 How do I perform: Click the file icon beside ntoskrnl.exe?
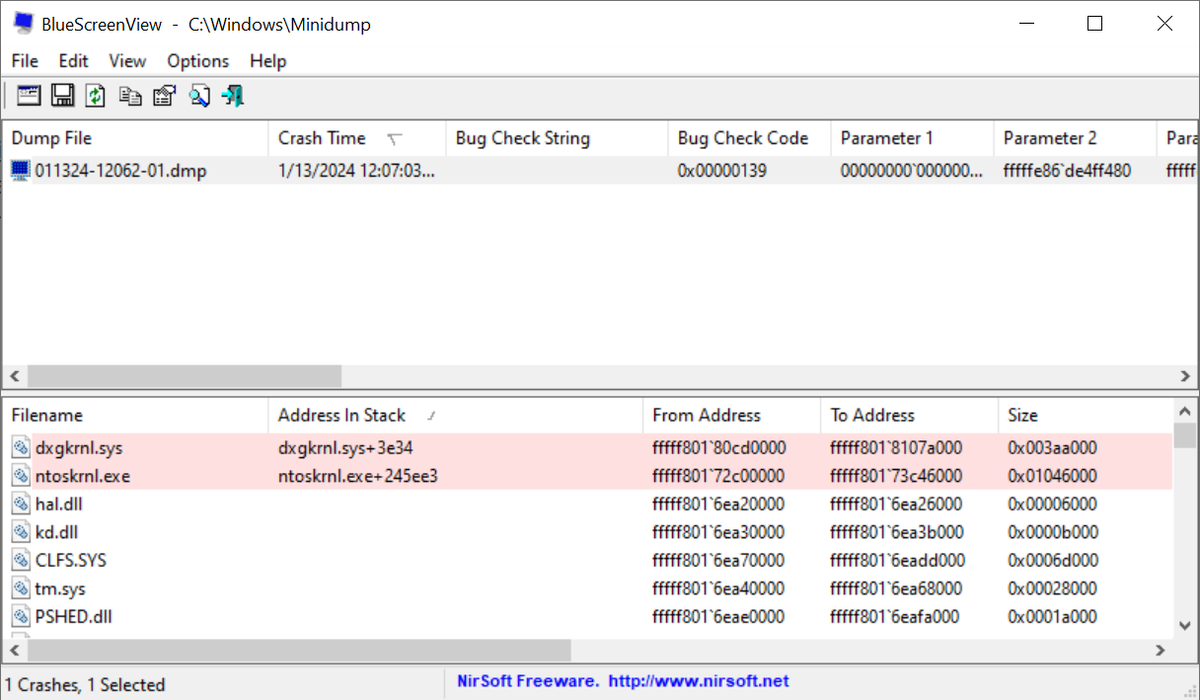(21, 476)
